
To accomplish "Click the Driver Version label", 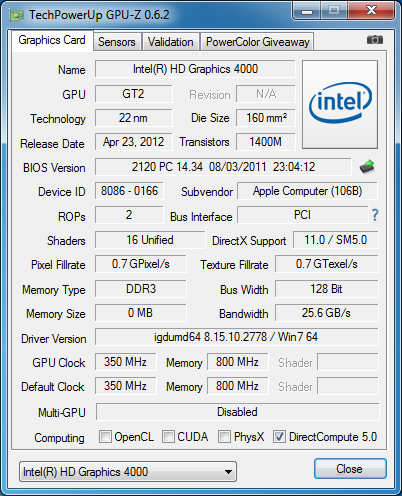I will [54, 339].
